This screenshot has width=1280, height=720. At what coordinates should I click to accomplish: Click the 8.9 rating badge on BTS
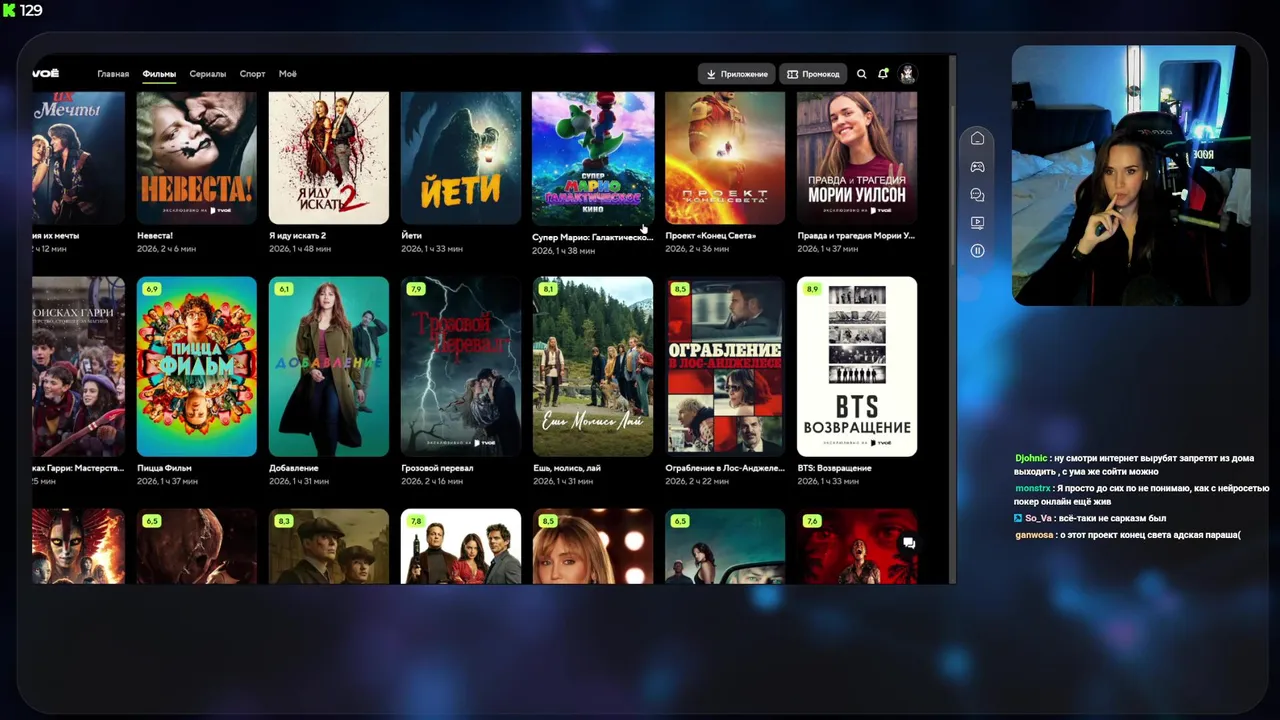812,289
